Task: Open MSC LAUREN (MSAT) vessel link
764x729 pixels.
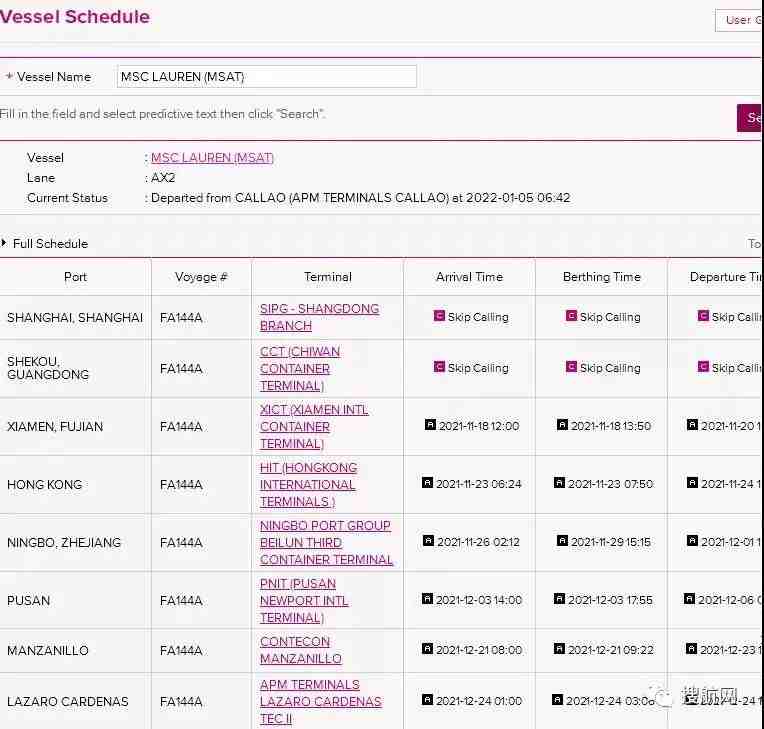Action: pos(212,158)
